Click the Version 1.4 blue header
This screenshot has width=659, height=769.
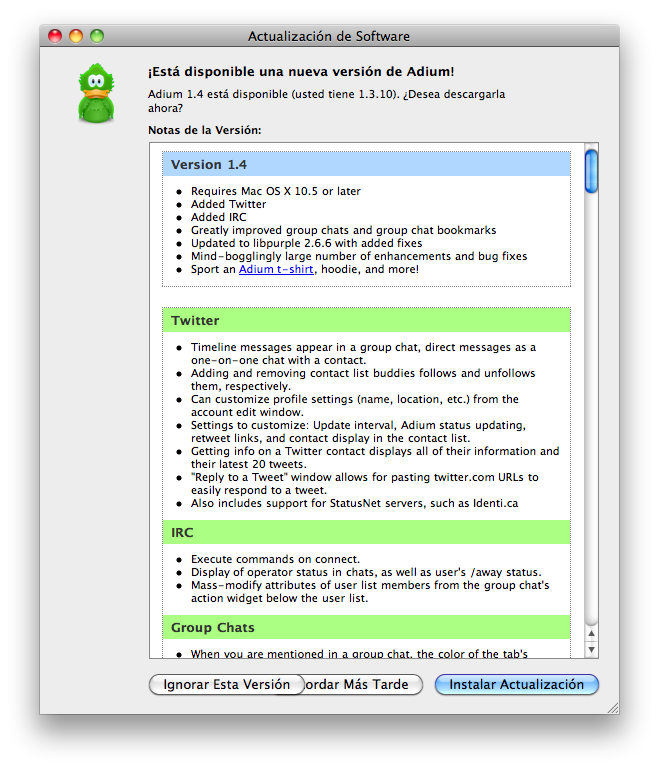(367, 164)
